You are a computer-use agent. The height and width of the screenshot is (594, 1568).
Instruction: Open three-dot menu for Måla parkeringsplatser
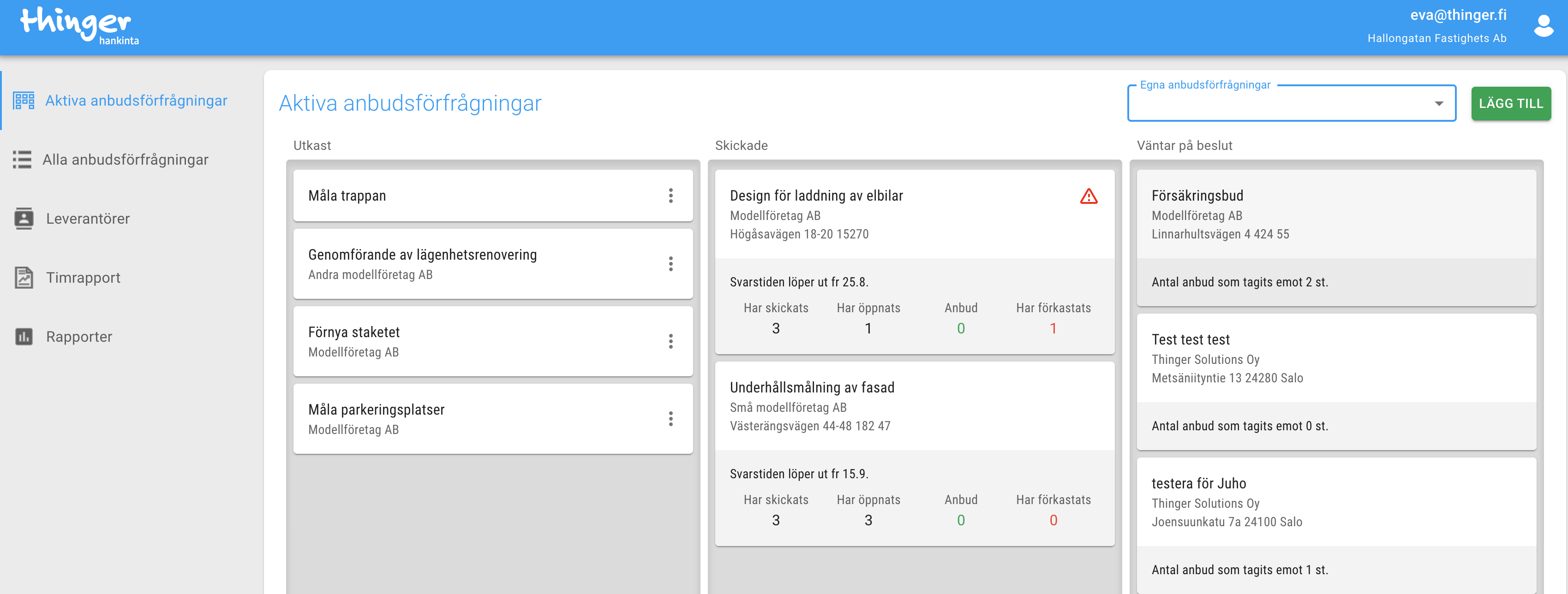click(x=670, y=418)
